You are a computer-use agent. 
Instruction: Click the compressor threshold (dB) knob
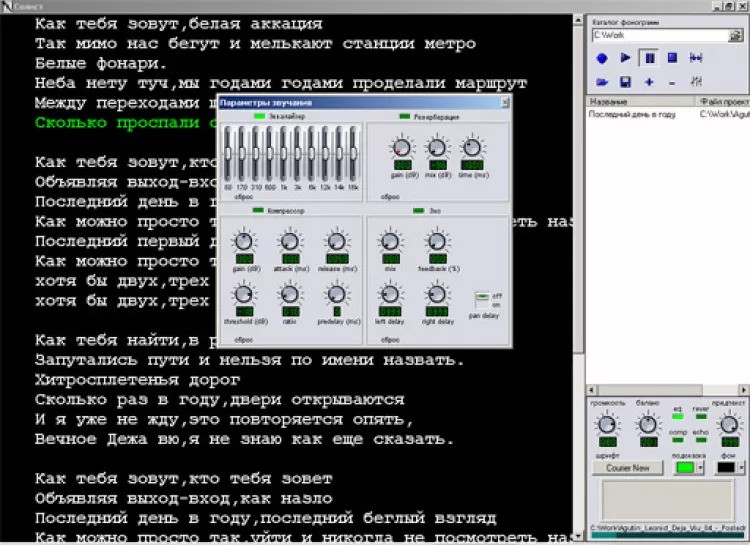point(244,294)
